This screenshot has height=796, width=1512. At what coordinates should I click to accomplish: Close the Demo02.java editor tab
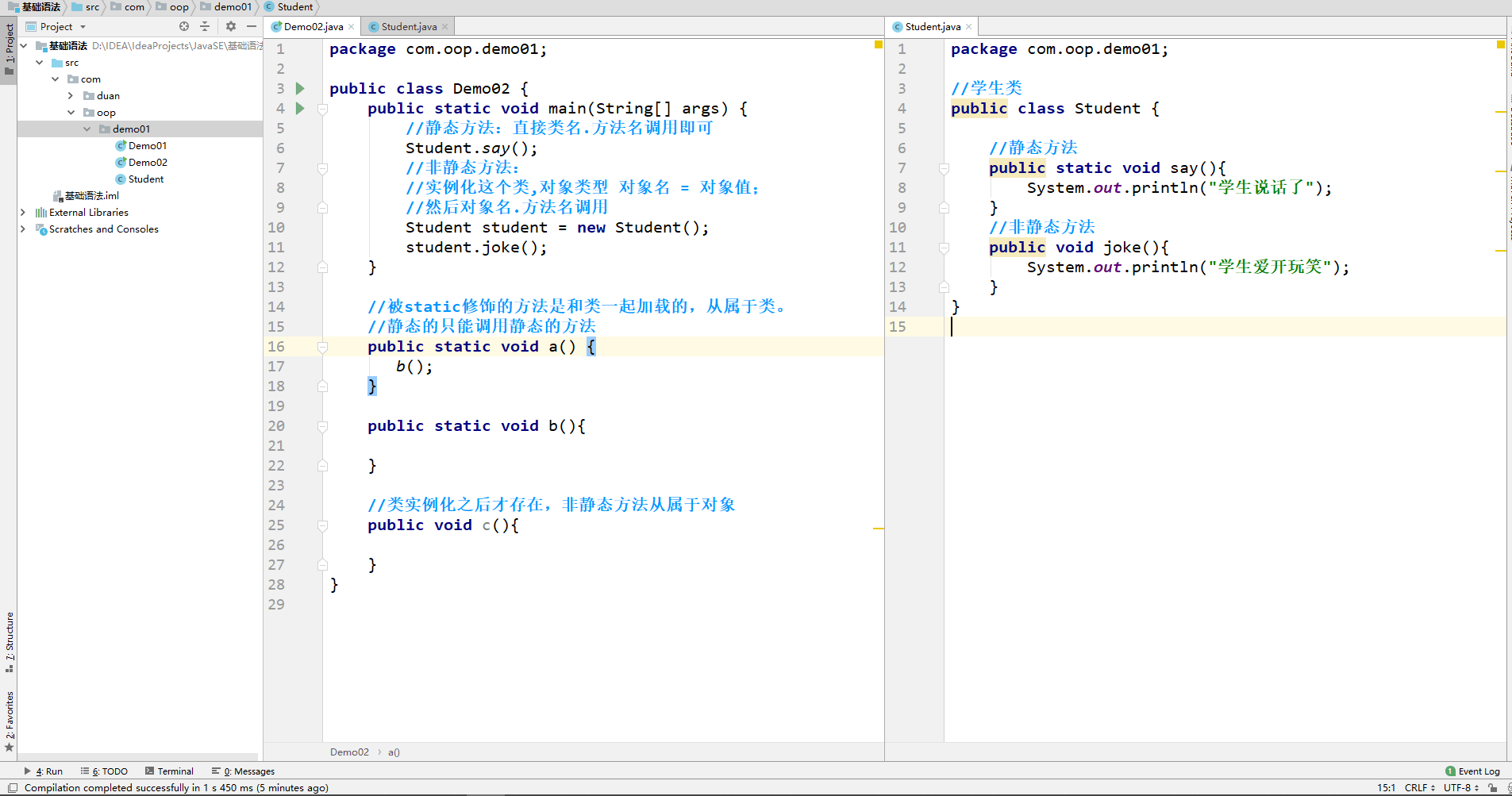(x=352, y=27)
